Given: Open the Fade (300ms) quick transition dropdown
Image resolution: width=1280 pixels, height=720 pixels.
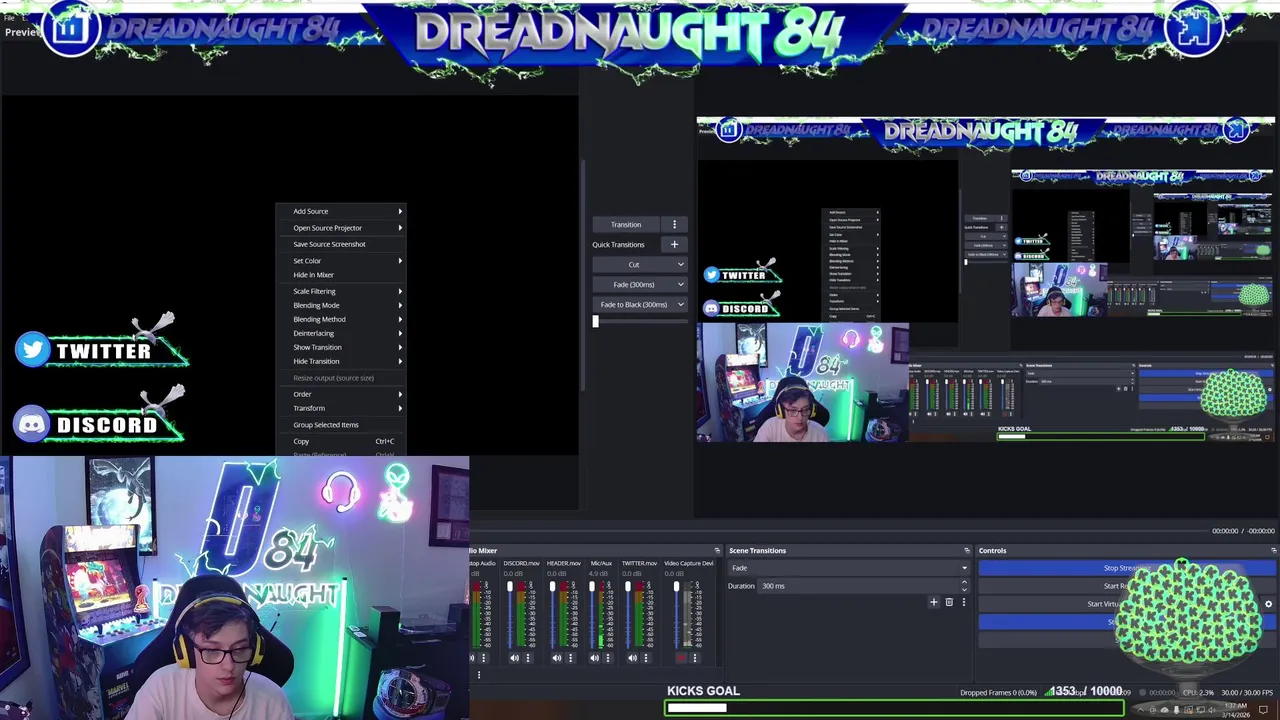Looking at the screenshot, I should [639, 284].
